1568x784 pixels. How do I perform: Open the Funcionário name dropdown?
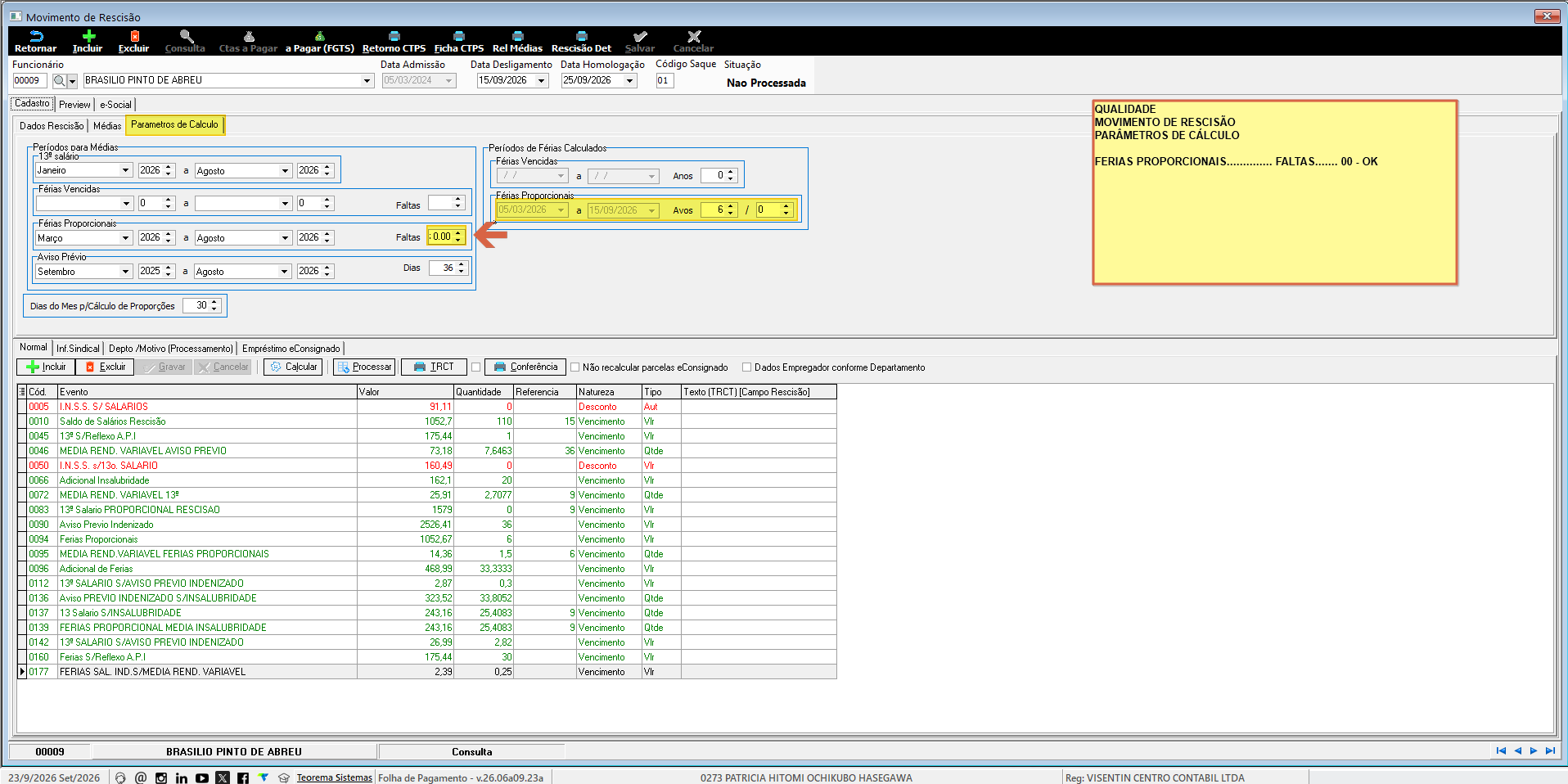click(367, 81)
